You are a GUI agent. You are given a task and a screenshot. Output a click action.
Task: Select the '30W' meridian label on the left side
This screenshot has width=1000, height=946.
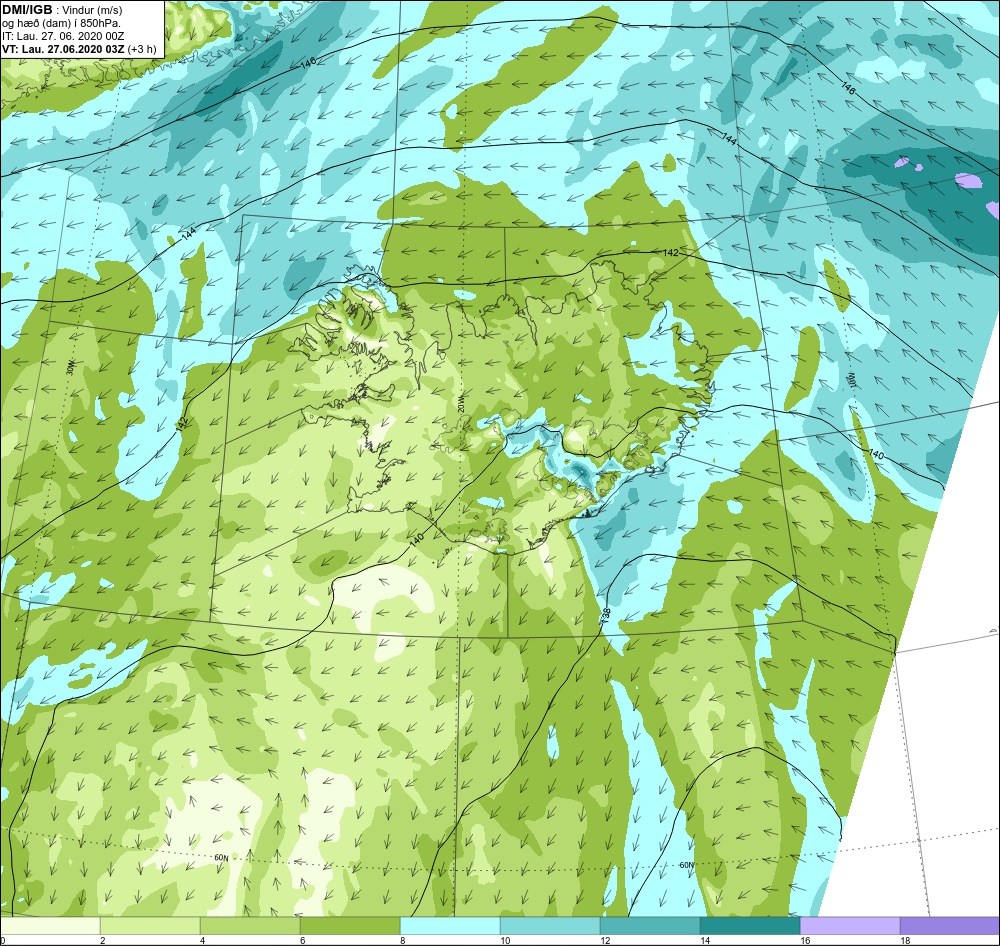[x=70, y=366]
